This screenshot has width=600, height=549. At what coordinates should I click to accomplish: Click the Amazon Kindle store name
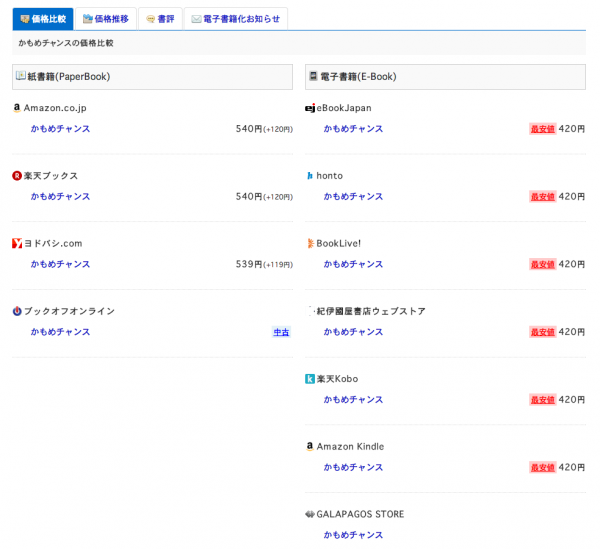(x=350, y=446)
